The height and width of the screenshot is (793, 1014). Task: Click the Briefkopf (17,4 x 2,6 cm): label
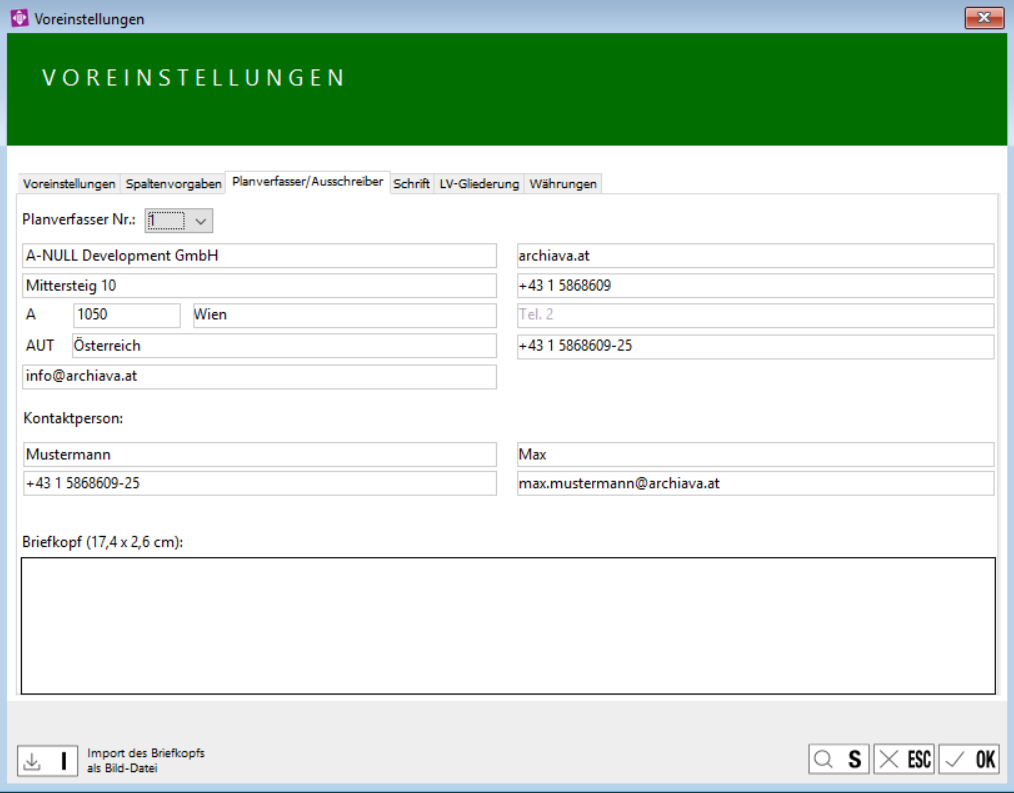(103, 542)
